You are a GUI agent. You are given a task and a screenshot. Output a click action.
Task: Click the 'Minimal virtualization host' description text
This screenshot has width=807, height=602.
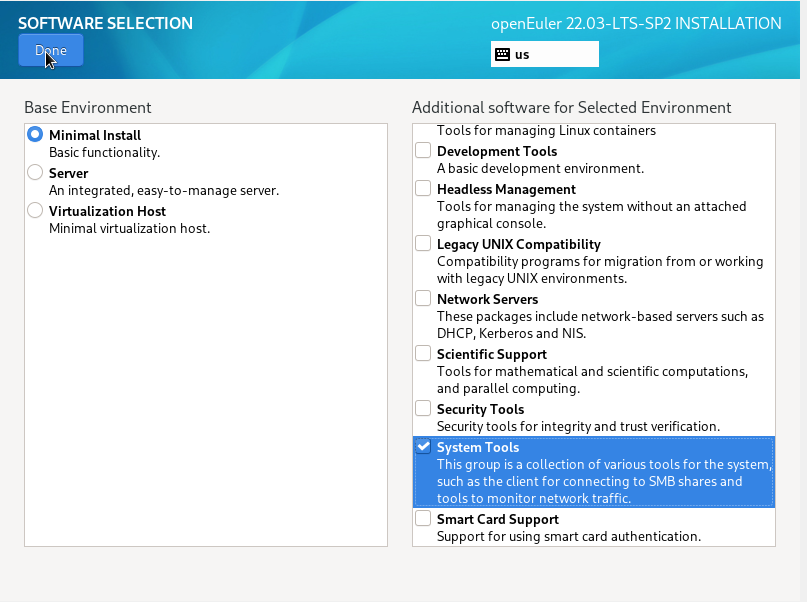129,228
